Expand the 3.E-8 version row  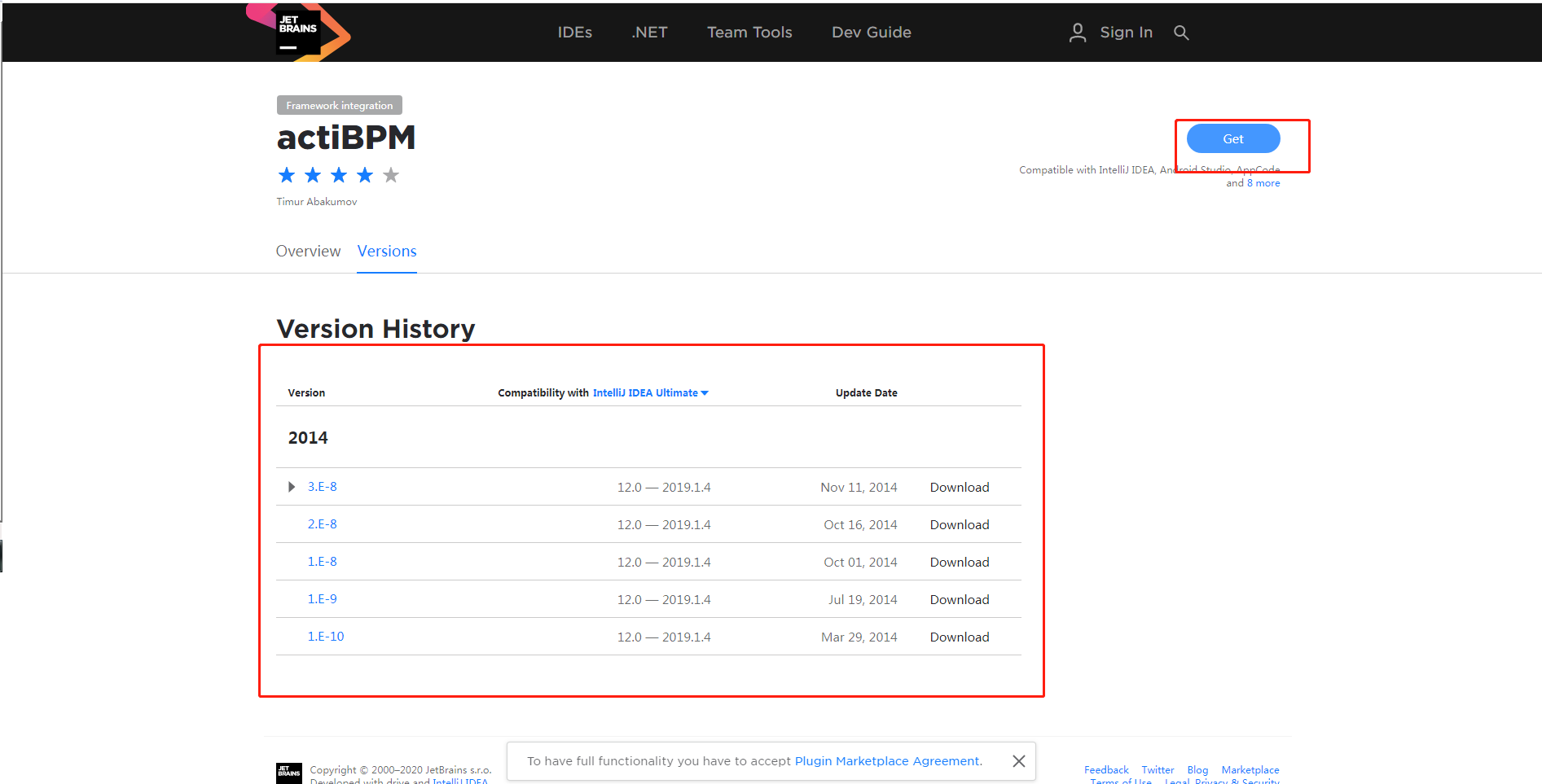coord(292,487)
